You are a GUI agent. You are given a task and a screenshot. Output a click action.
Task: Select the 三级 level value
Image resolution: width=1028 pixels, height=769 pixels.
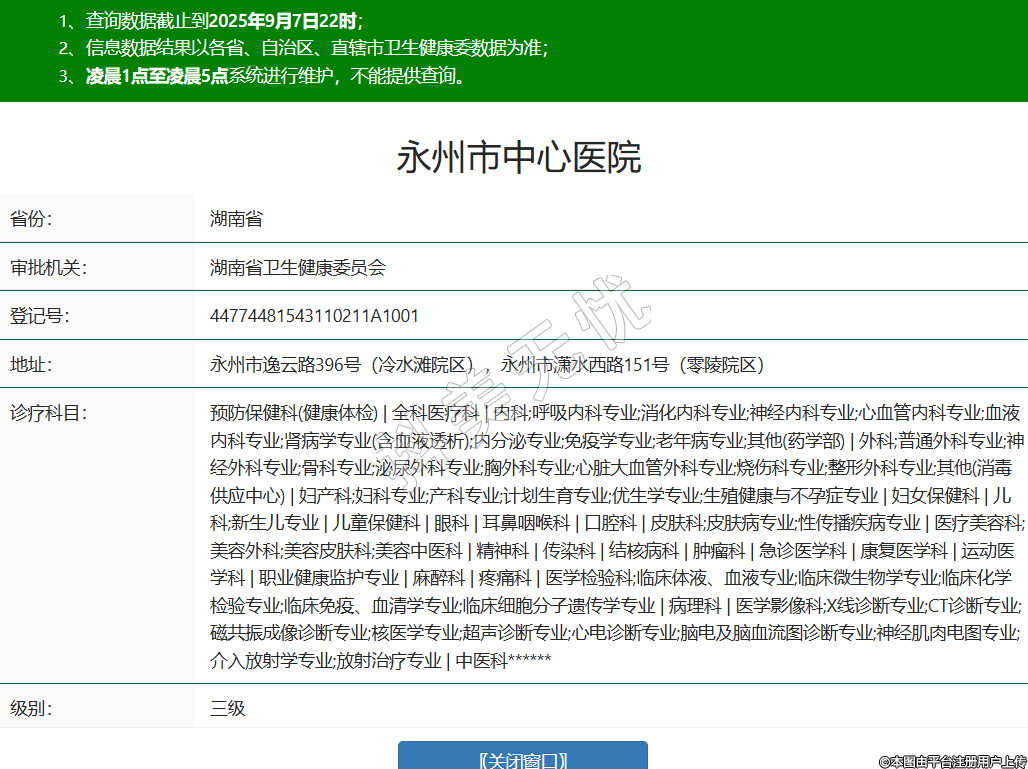pyautogui.click(x=227, y=709)
